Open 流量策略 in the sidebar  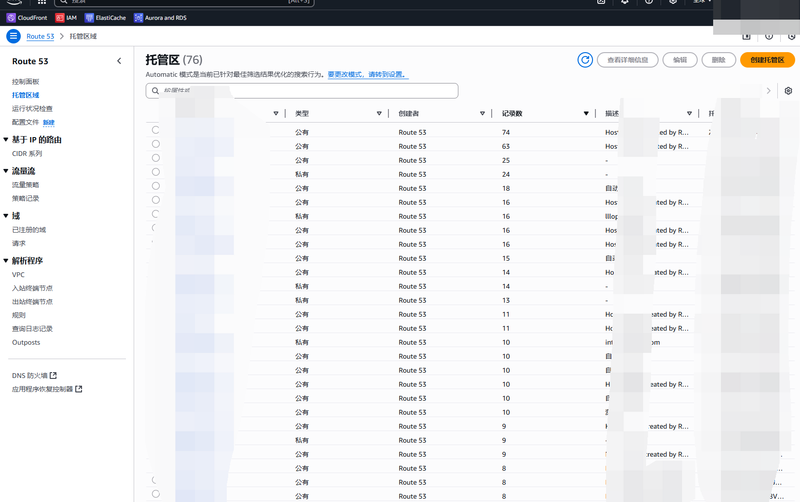(26, 185)
